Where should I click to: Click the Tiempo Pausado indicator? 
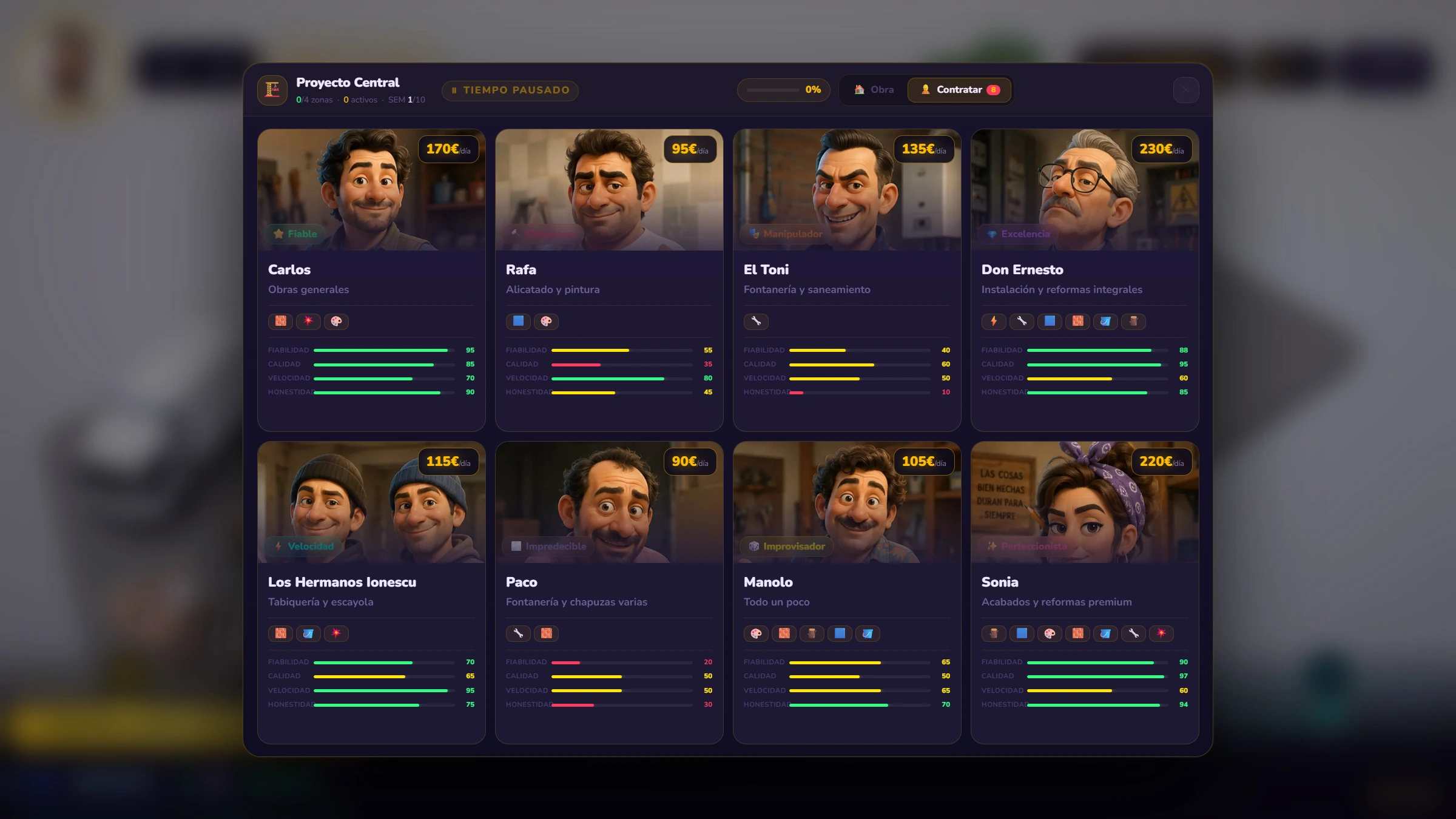[x=510, y=90]
